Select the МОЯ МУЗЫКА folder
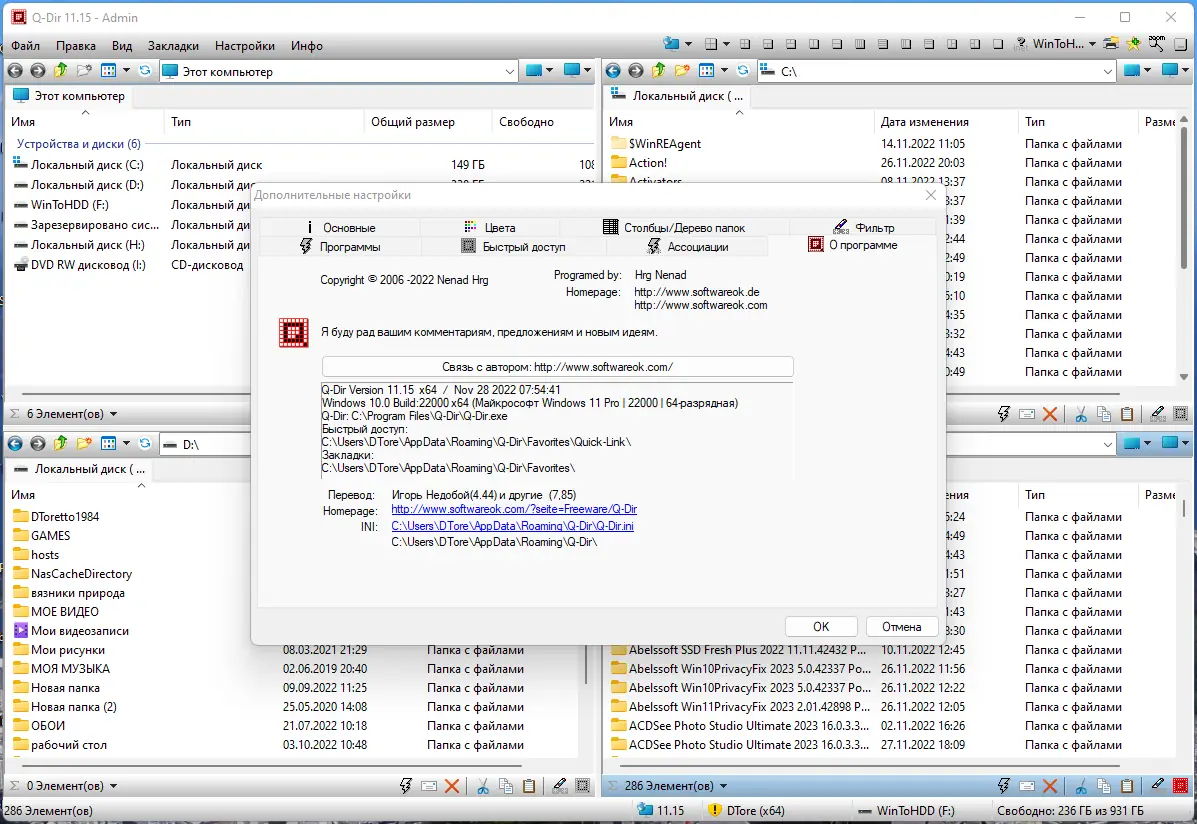 [x=70, y=668]
